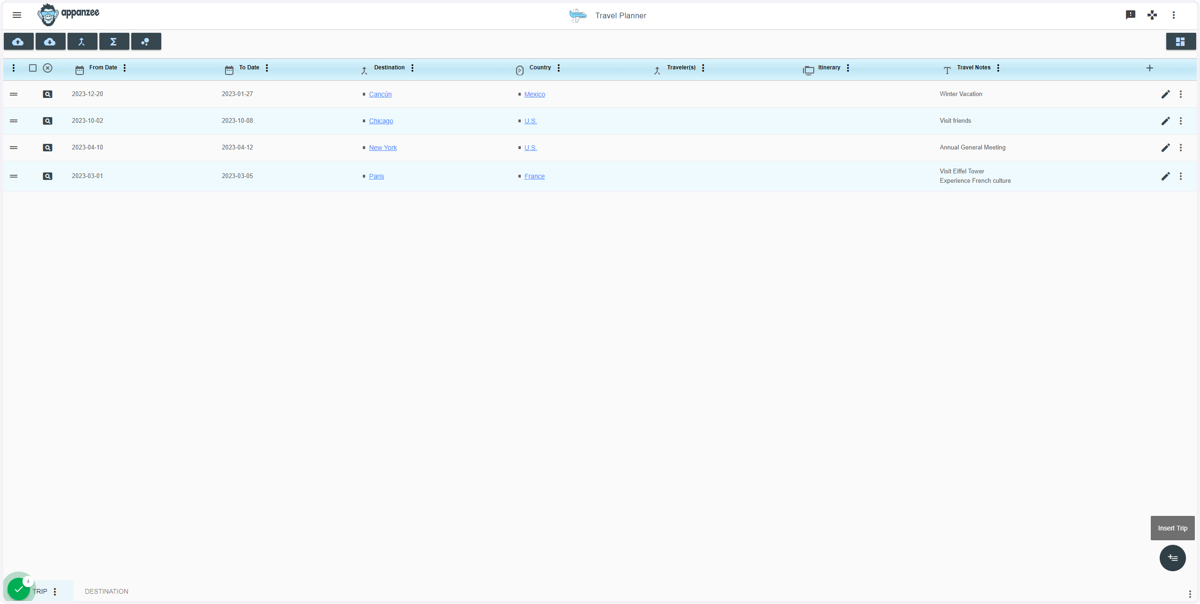Click the cloud download toolbar button
Image resolution: width=1200 pixels, height=604 pixels.
(x=50, y=42)
